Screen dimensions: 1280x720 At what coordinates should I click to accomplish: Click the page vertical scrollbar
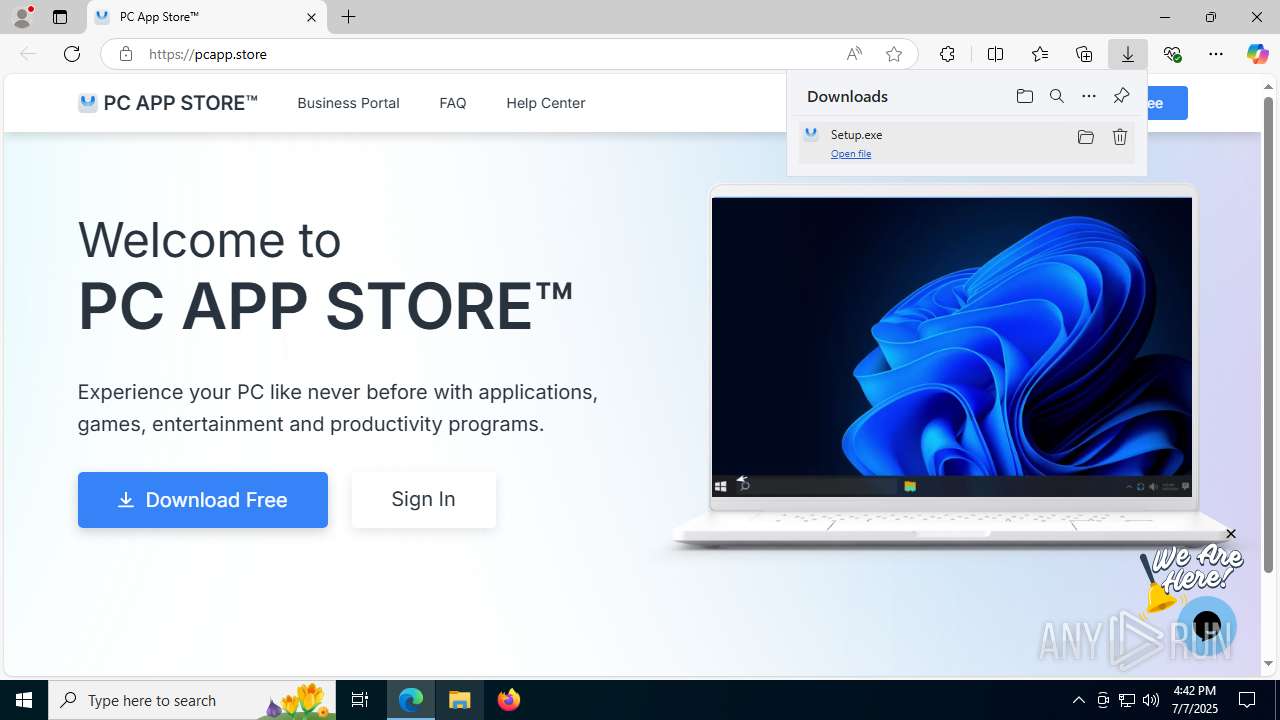click(x=1269, y=335)
